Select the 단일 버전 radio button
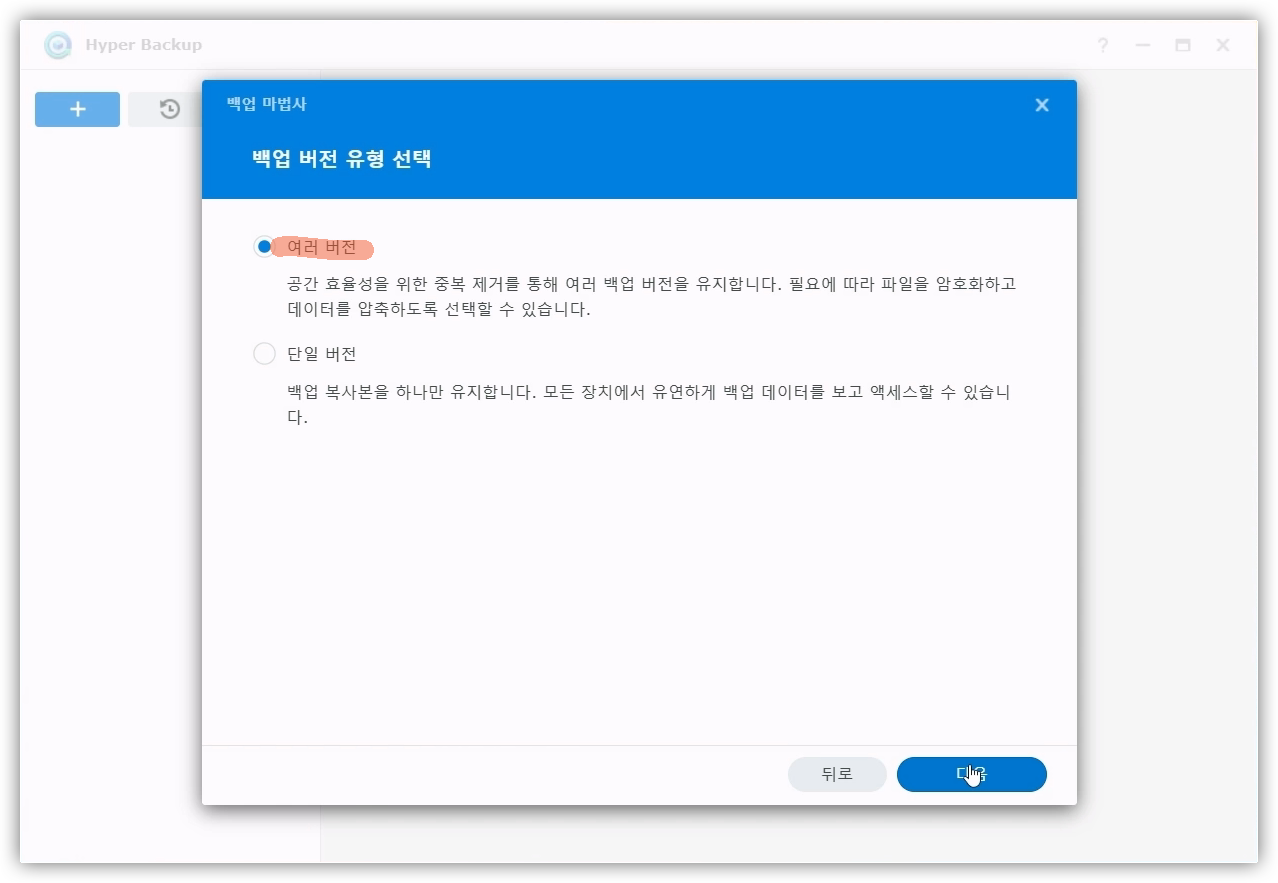Image resolution: width=1278 pixels, height=883 pixels. 264,354
